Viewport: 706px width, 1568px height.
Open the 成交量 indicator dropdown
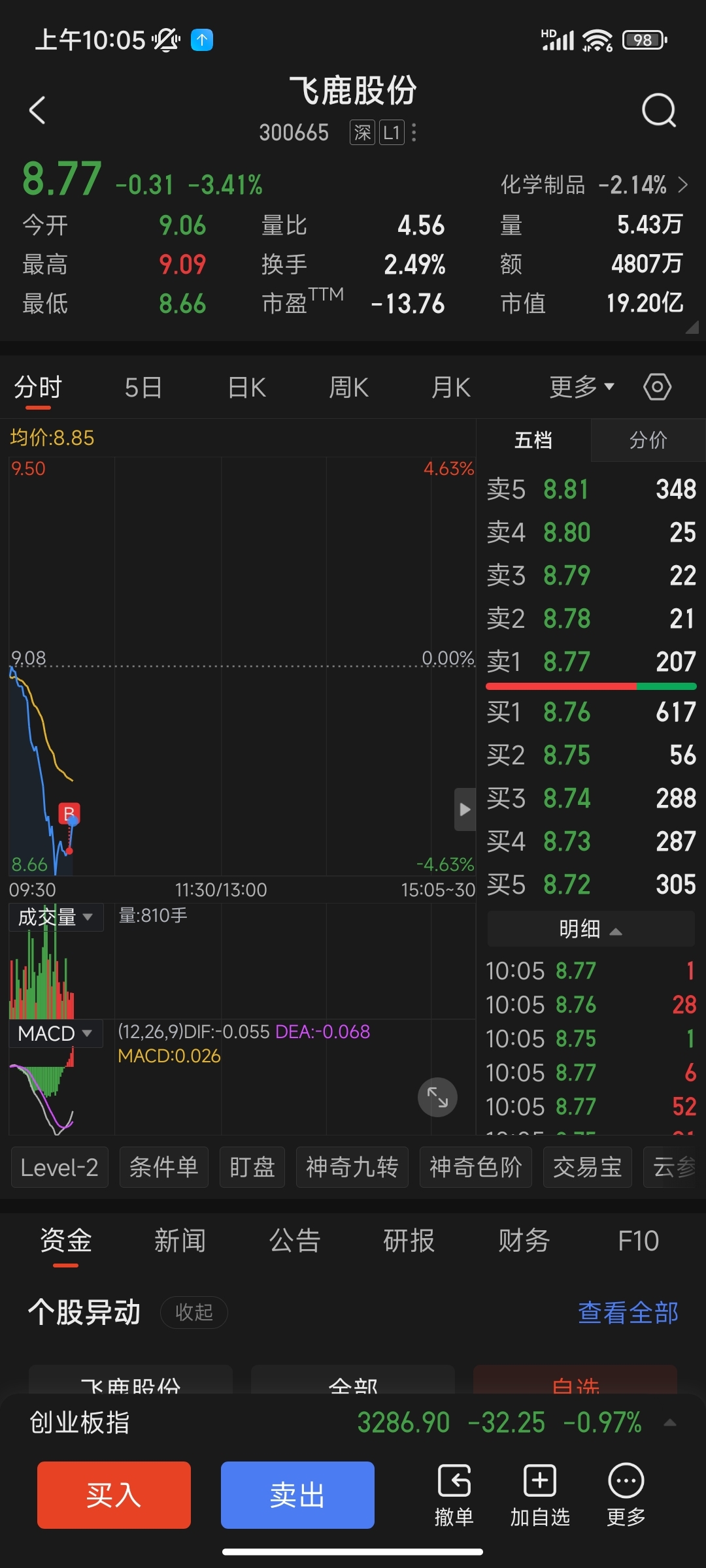coord(56,917)
